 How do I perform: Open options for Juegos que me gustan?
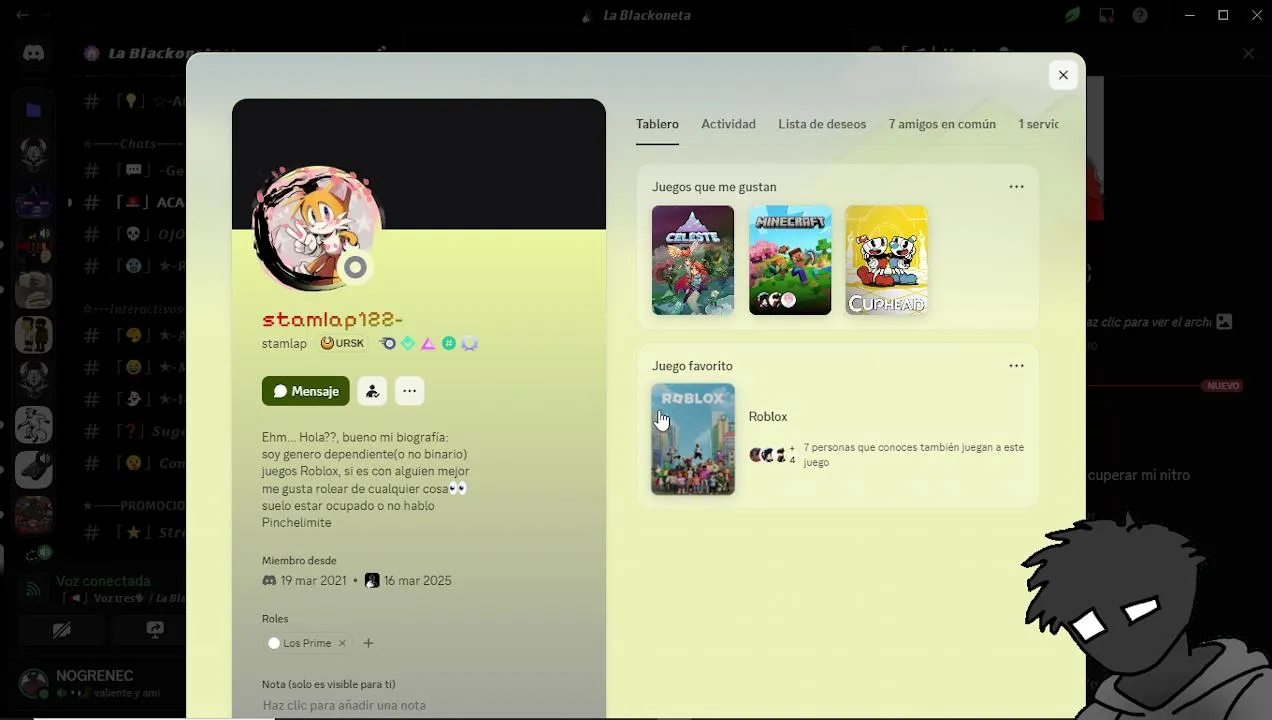(1016, 187)
